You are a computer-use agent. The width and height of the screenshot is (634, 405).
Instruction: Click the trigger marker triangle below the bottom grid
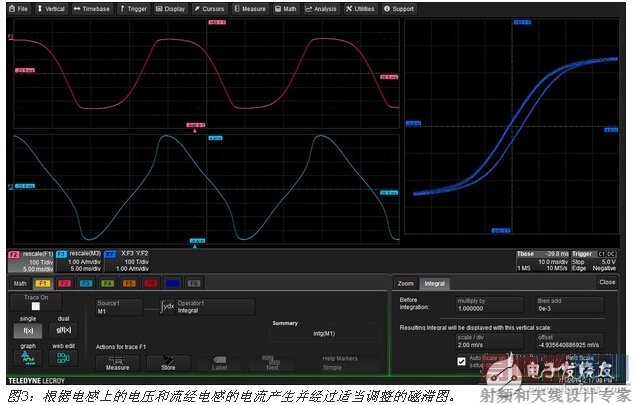195,246
